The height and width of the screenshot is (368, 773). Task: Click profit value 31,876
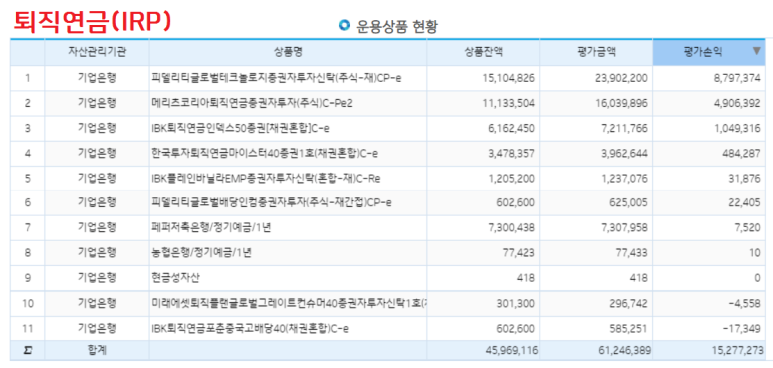tap(745, 179)
